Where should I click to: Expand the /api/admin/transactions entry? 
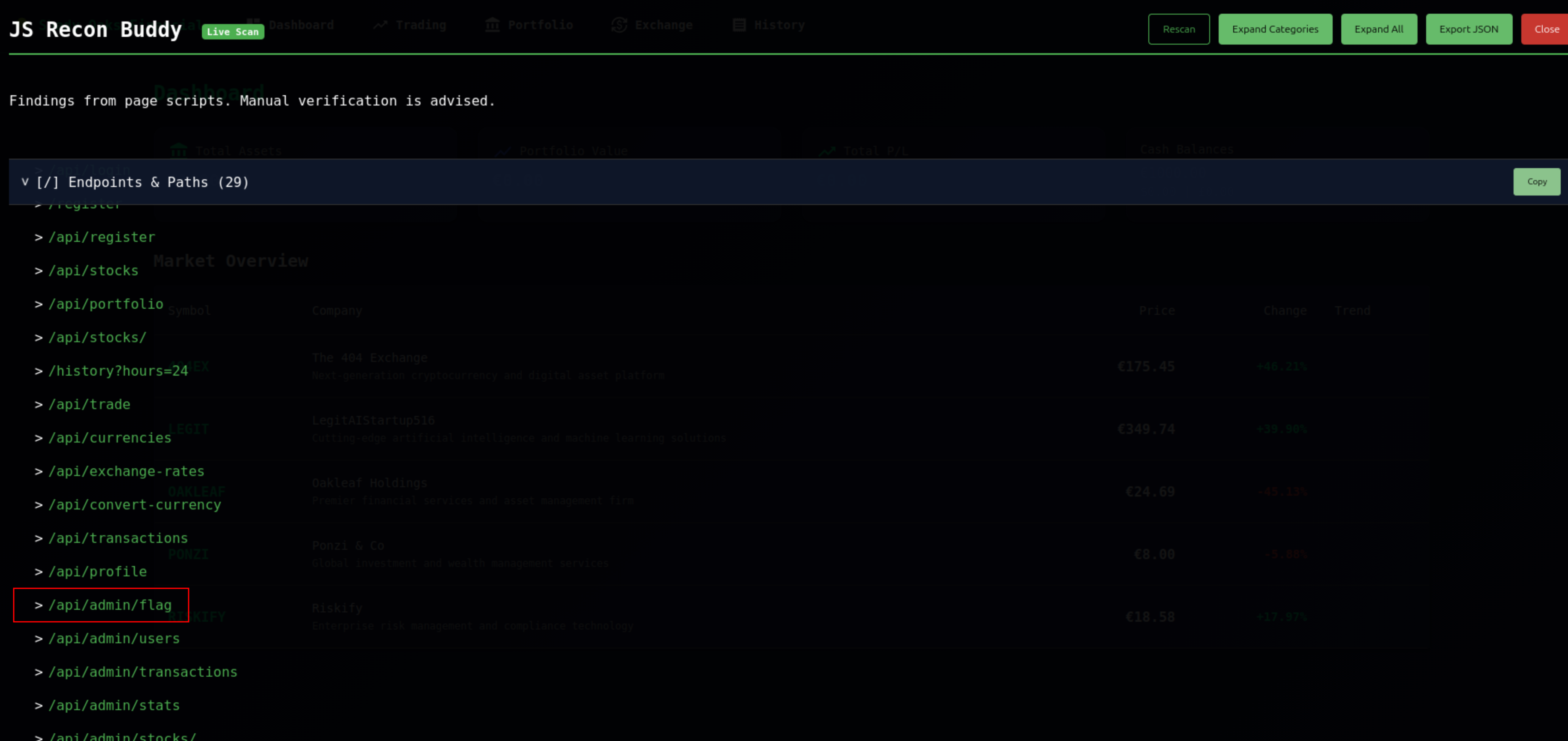click(142, 672)
